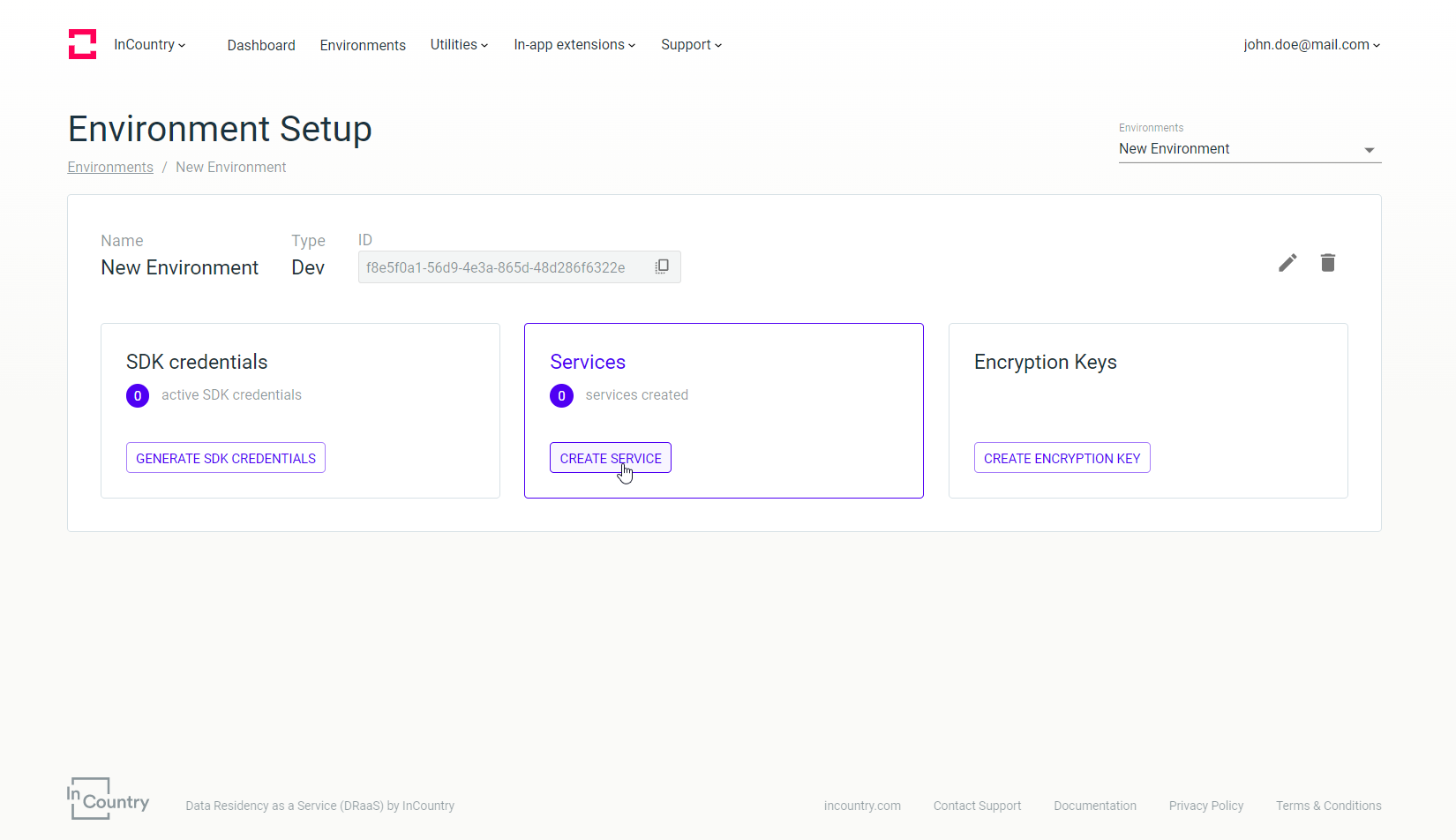This screenshot has width=1456, height=840.
Task: Open Environments in the top navigation
Action: 363,45
